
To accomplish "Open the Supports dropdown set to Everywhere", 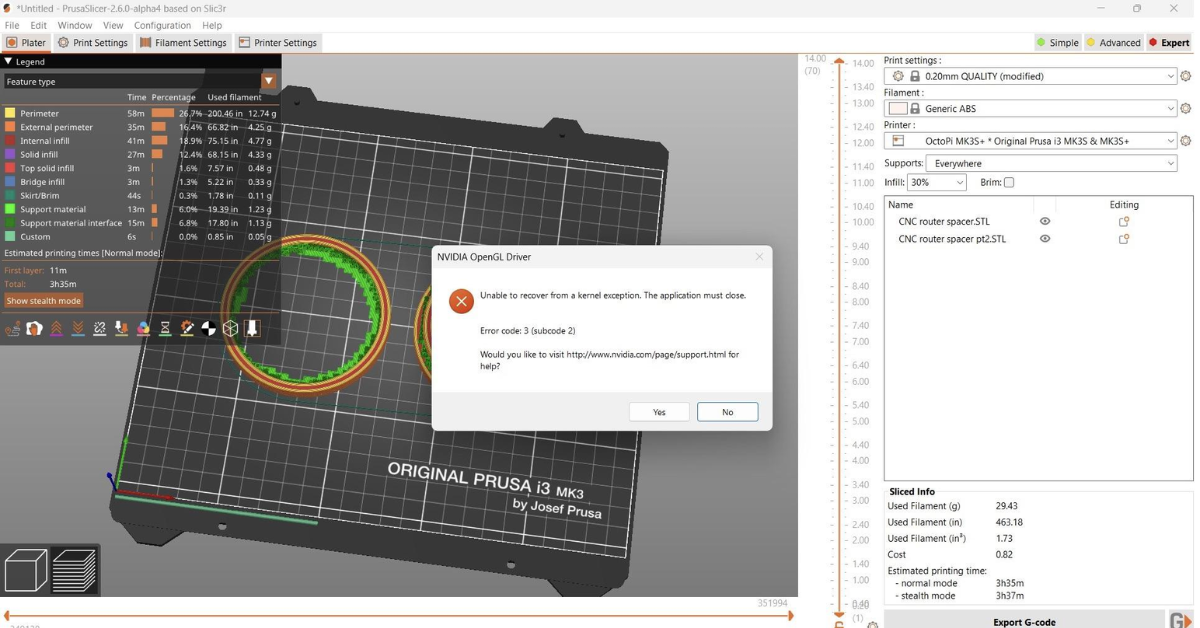I will [x=1051, y=163].
